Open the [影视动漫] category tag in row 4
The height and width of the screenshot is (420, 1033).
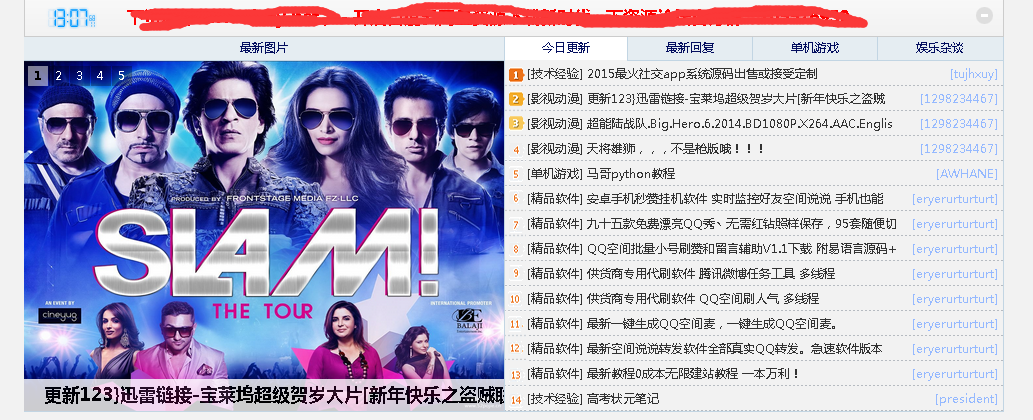point(555,149)
